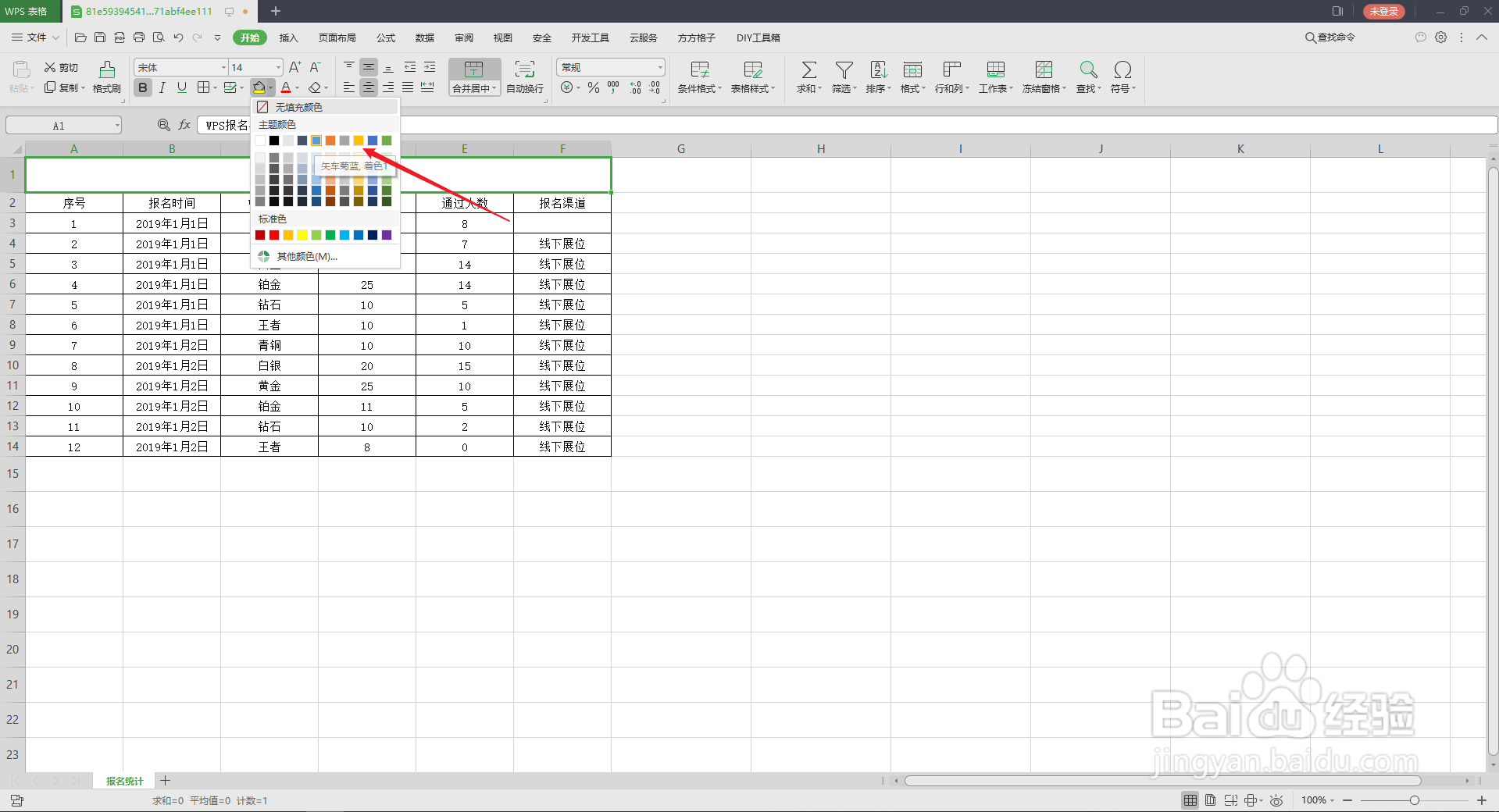Click the borders icon
The height and width of the screenshot is (812, 1499).
pos(203,87)
